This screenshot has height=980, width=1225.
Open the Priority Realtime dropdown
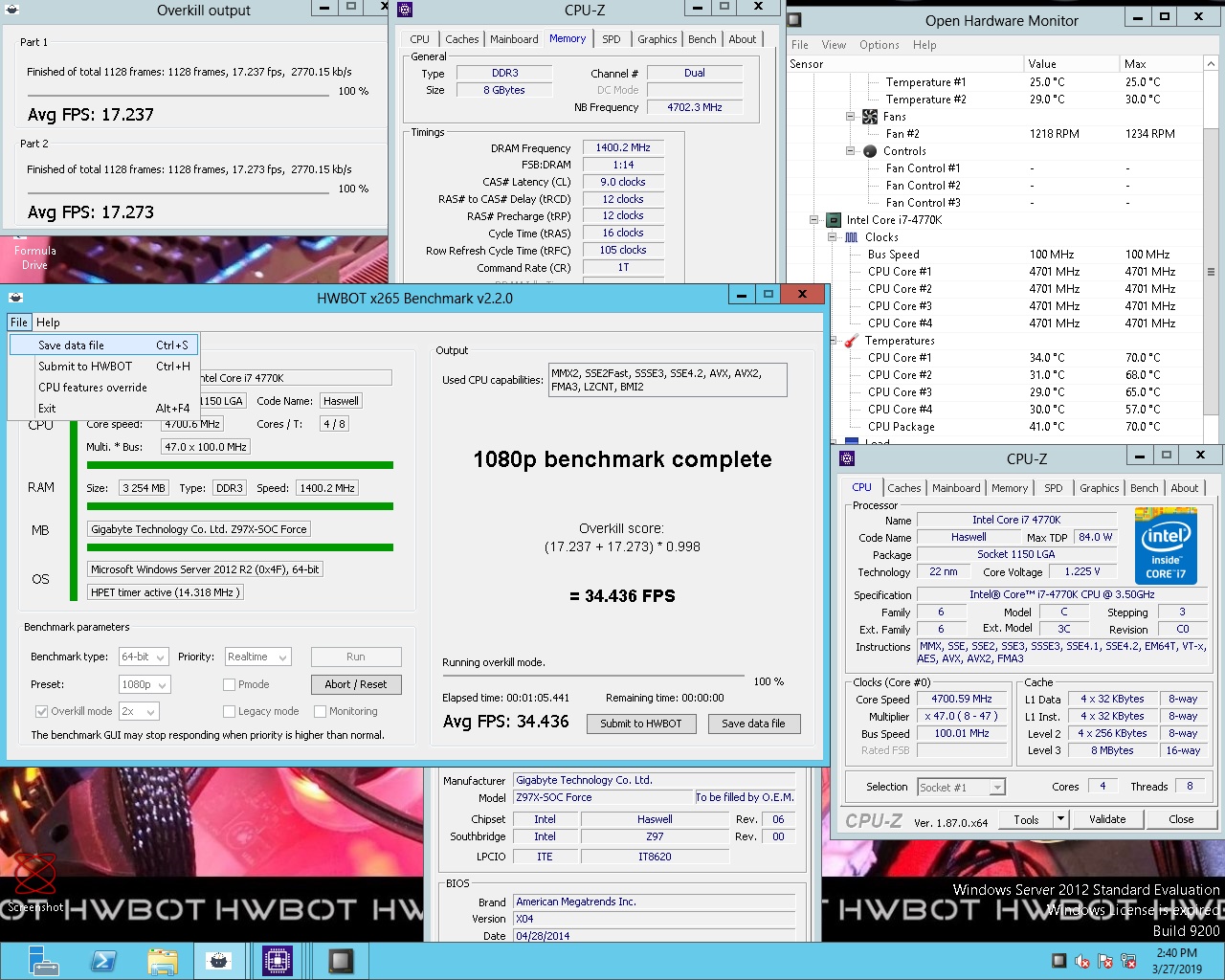(257, 657)
